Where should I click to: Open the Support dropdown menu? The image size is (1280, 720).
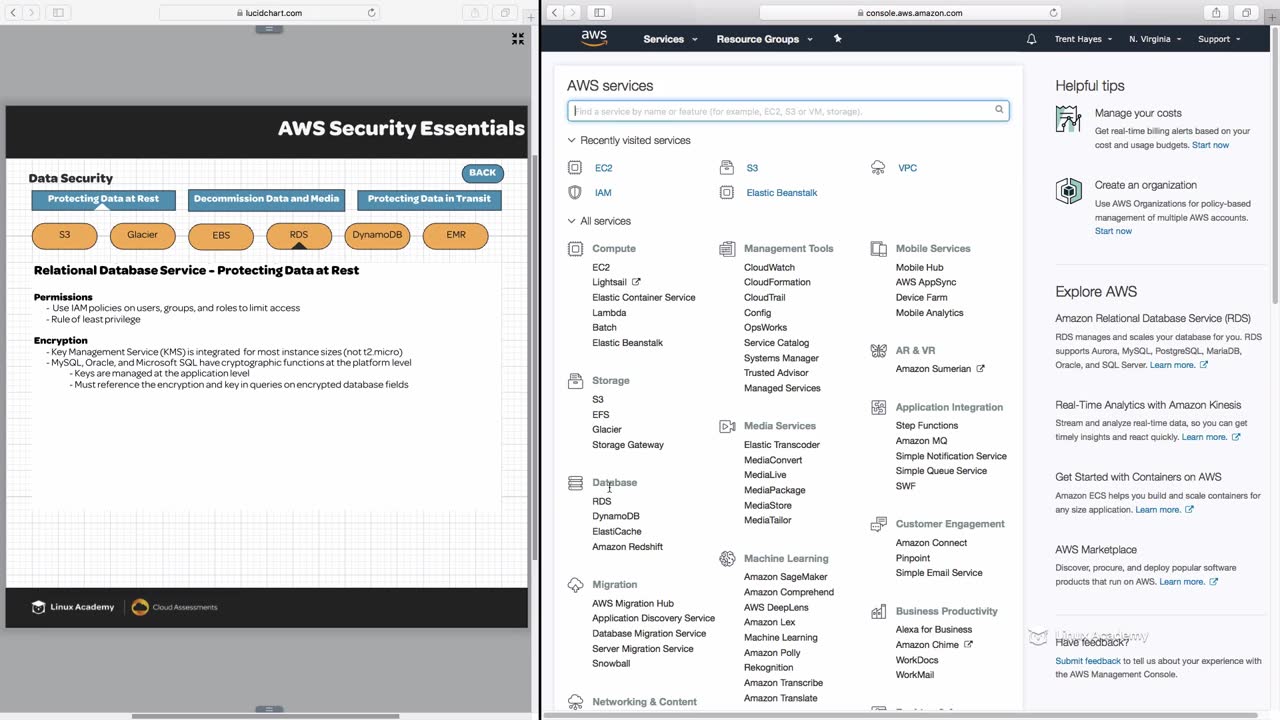click(1219, 39)
